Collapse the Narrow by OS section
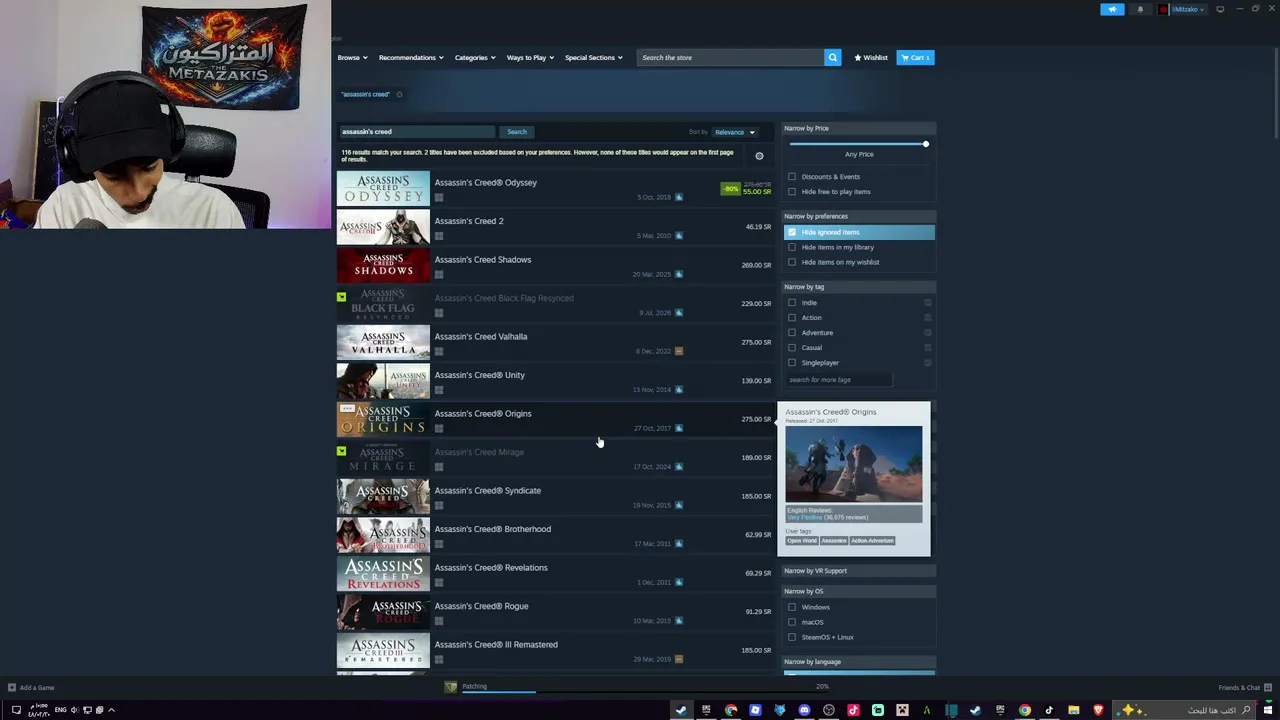The height and width of the screenshot is (720, 1280). pyautogui.click(x=858, y=591)
